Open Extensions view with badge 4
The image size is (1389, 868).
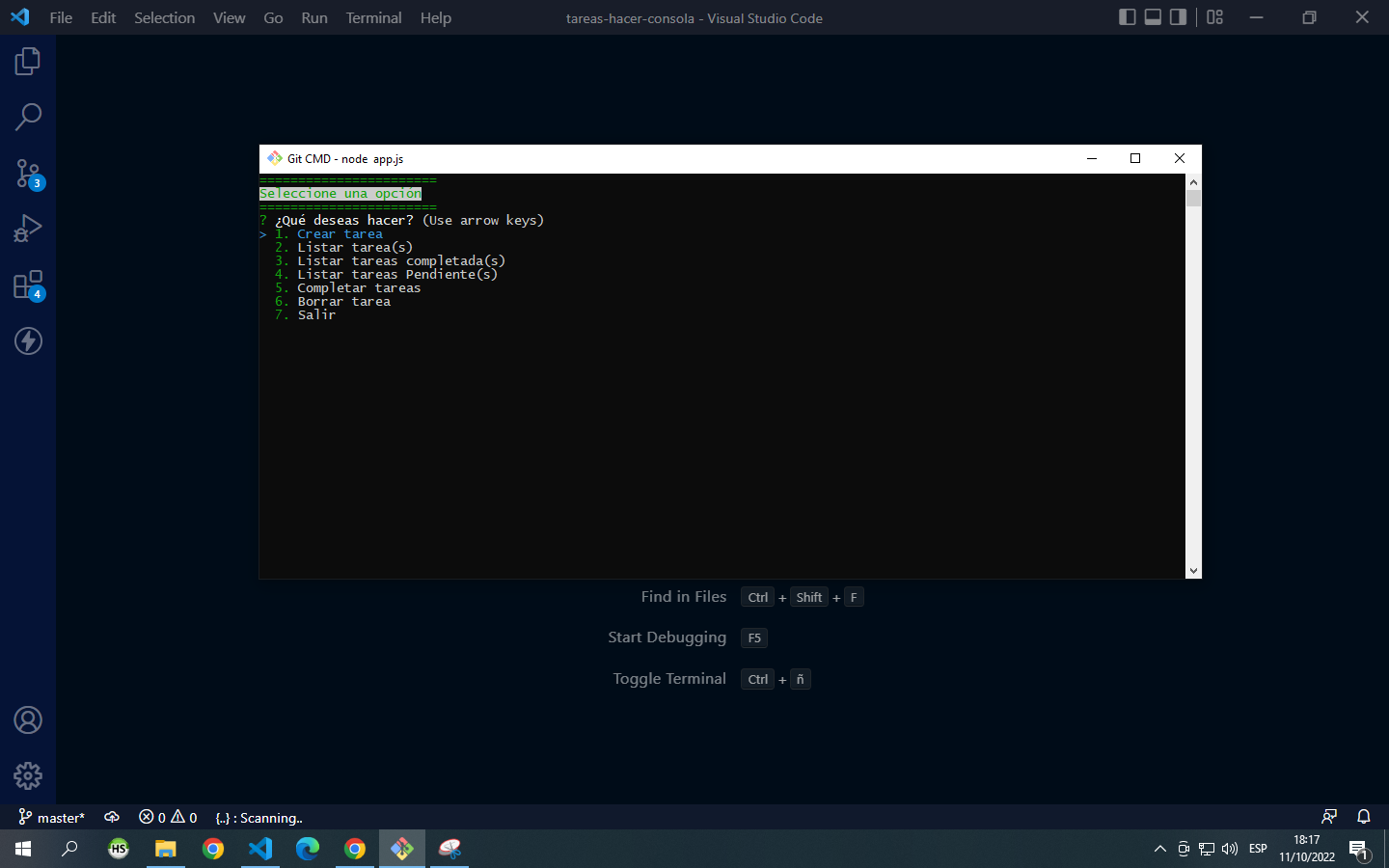coord(28,285)
